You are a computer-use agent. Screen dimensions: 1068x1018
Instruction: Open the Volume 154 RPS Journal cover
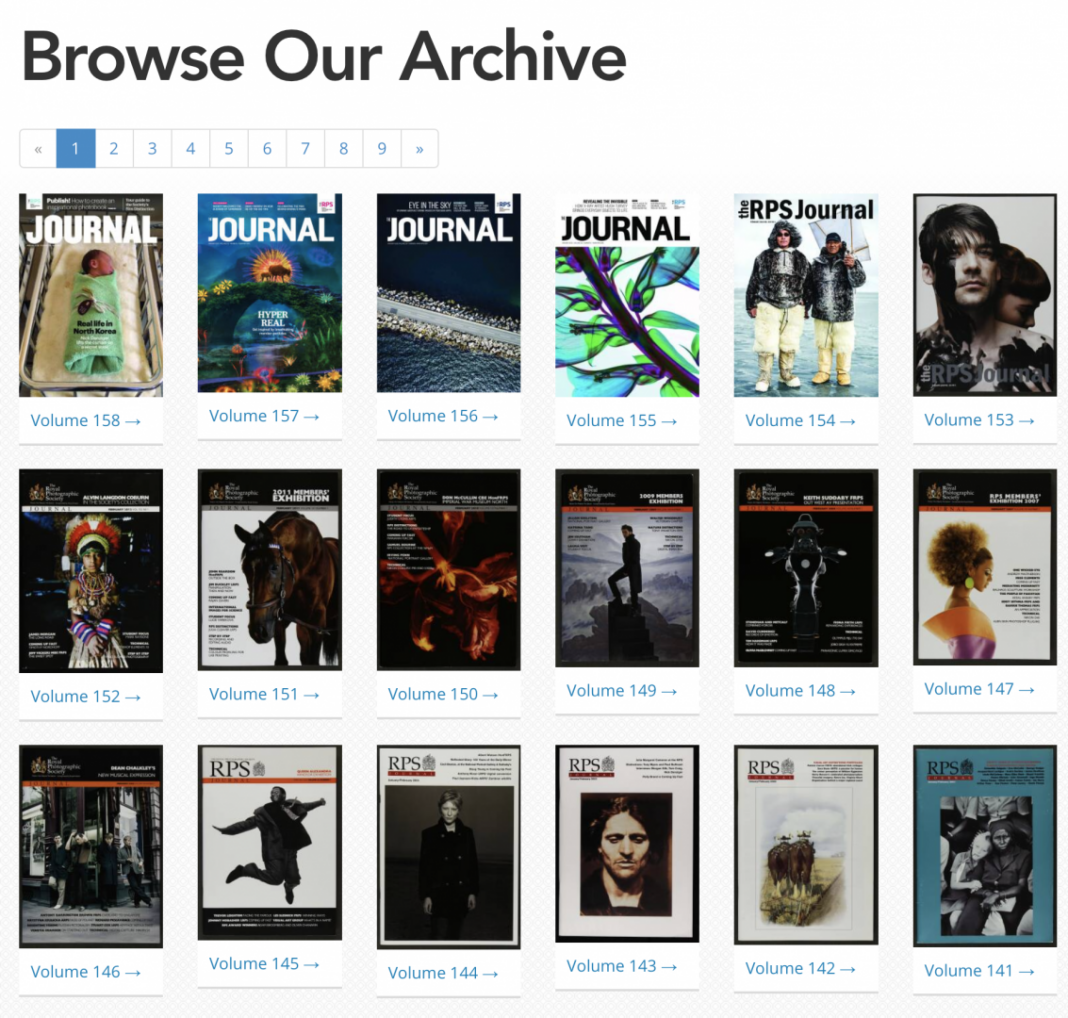coord(805,295)
